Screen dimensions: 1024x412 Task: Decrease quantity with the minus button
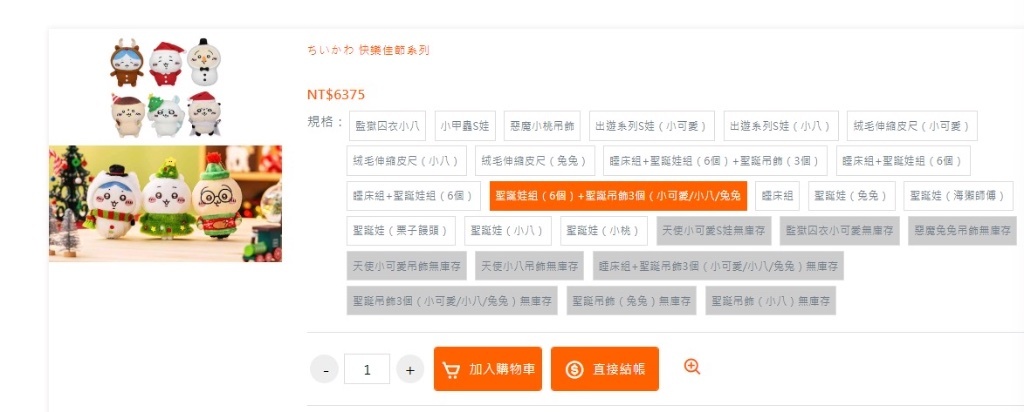pos(325,370)
